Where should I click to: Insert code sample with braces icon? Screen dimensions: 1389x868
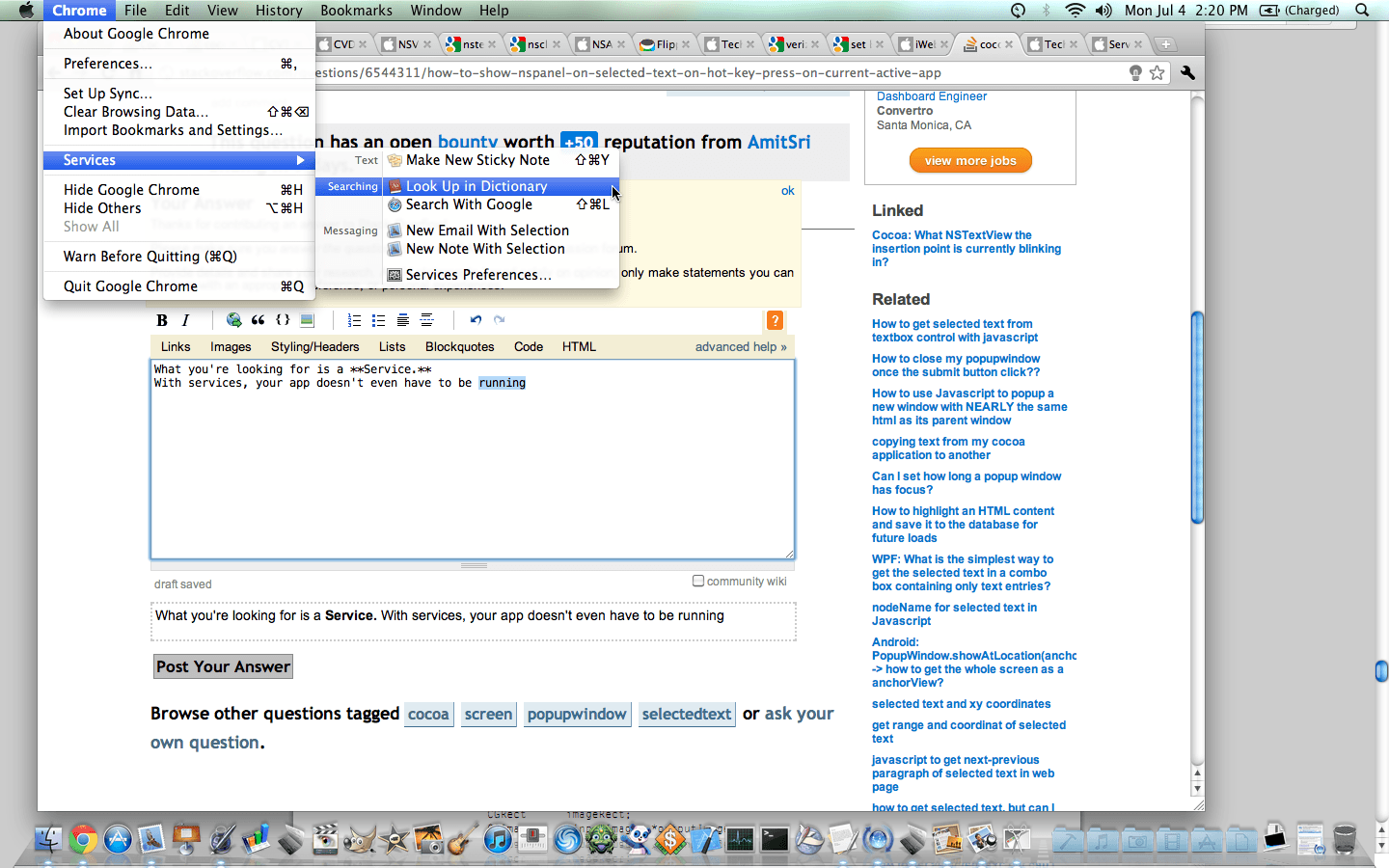pos(283,320)
